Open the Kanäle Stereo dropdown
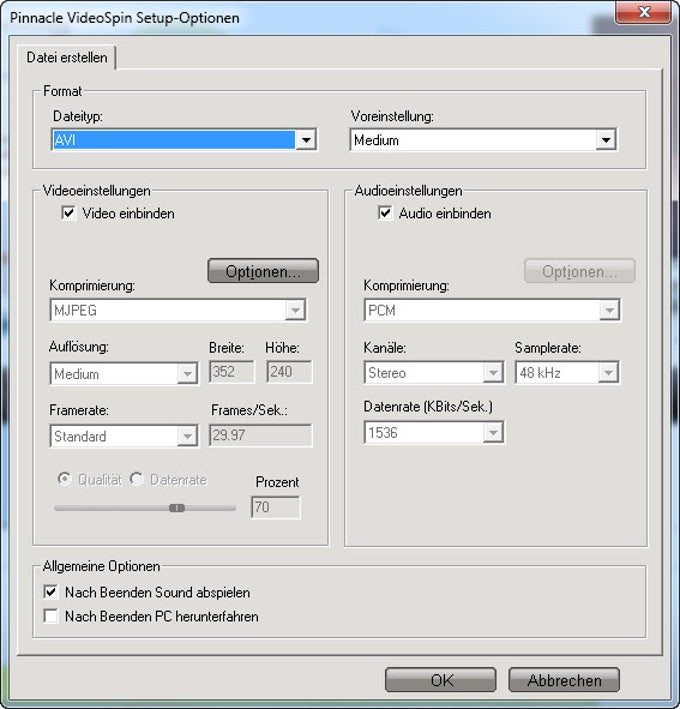 434,373
